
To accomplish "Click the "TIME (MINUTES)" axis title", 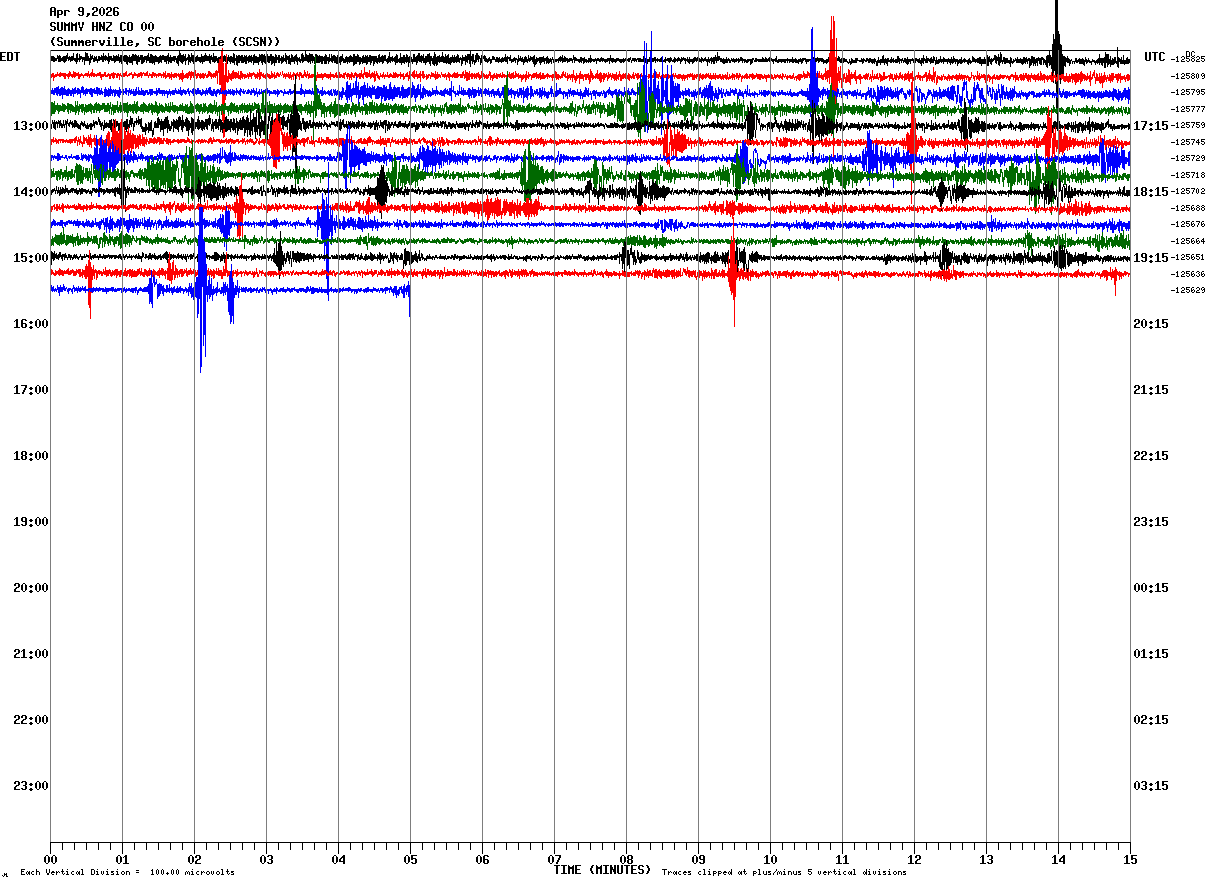I will coord(603,870).
